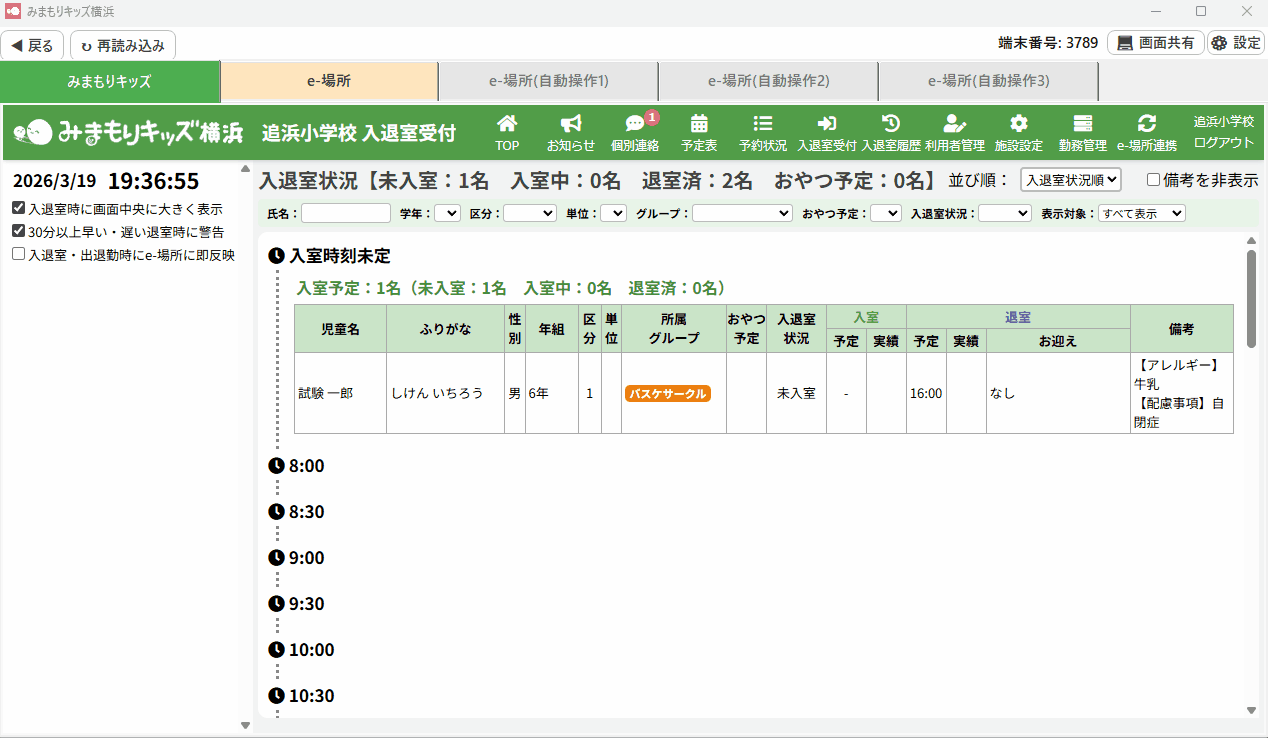Click the TOP home icon
The width and height of the screenshot is (1268, 738).
(507, 123)
